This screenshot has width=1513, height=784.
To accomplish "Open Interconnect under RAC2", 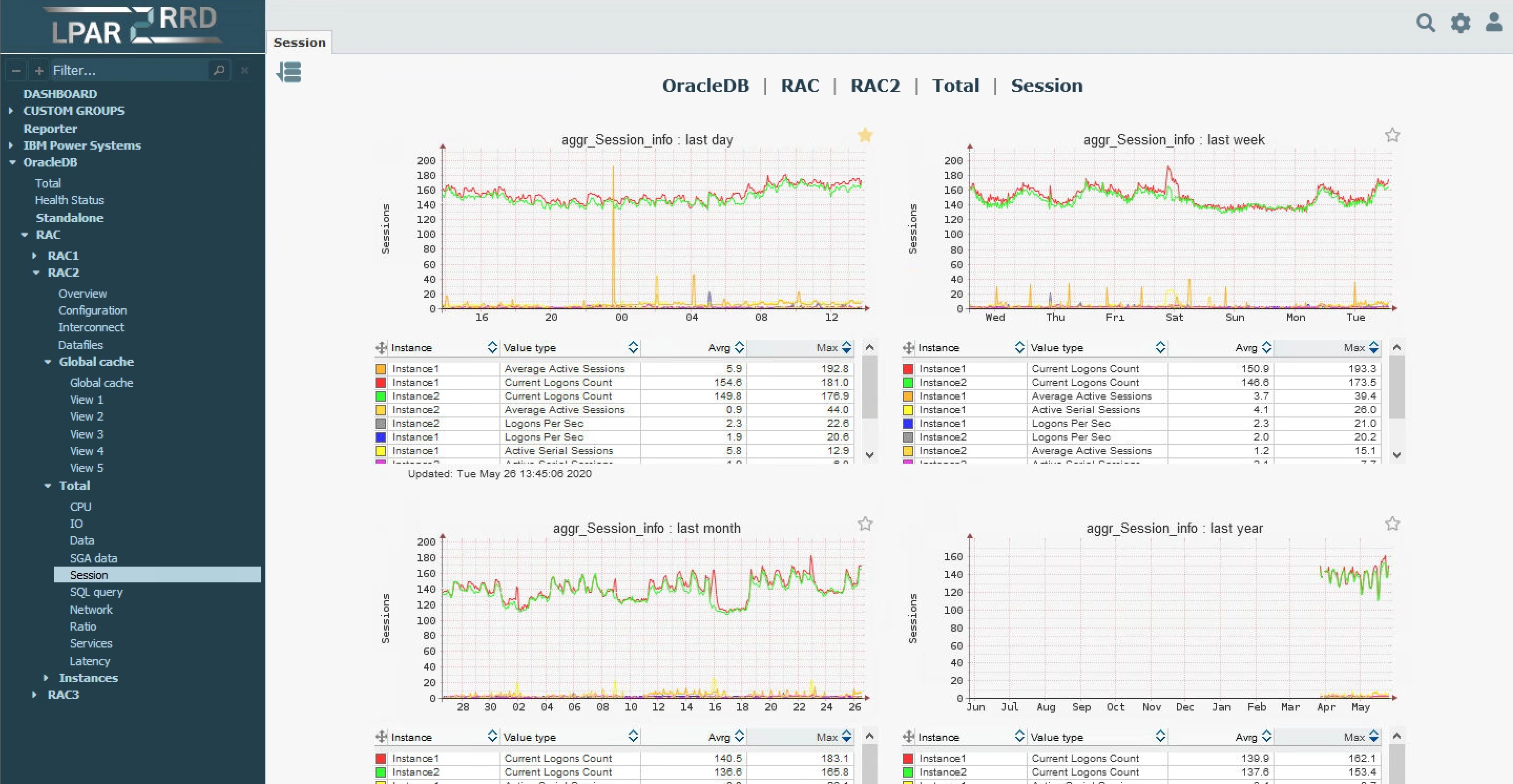I will (x=91, y=327).
